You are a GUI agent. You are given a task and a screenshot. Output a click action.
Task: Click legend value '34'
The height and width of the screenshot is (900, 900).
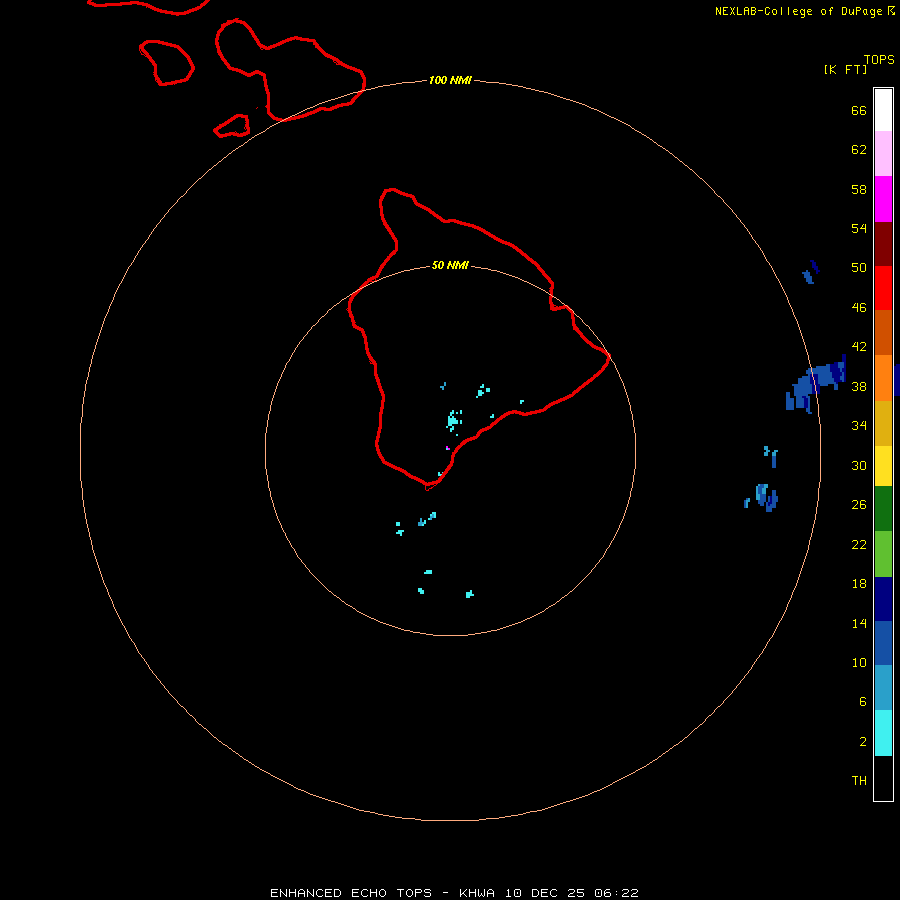(859, 426)
